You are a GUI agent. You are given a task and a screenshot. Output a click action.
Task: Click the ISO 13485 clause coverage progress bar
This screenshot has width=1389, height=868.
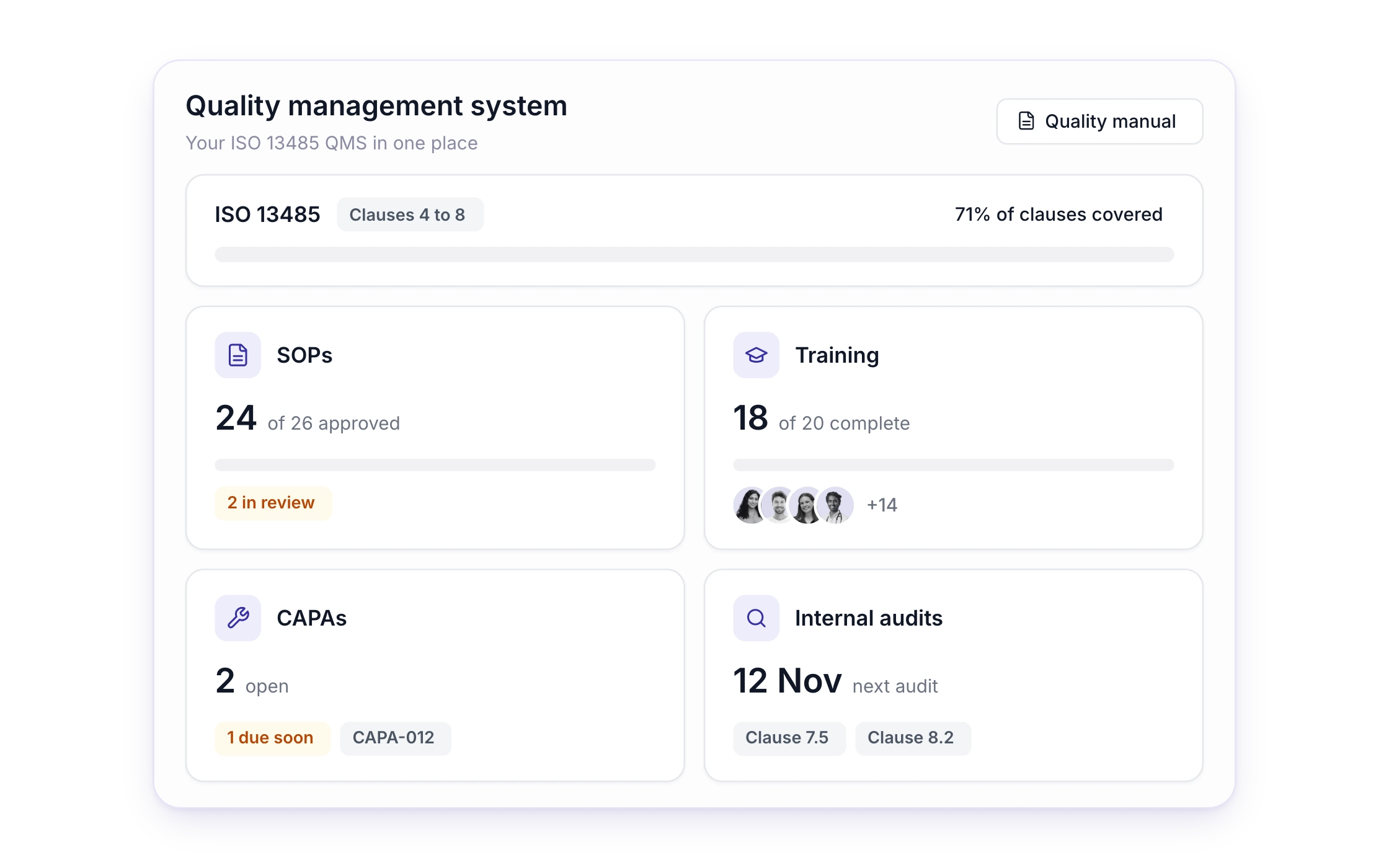[x=694, y=254]
